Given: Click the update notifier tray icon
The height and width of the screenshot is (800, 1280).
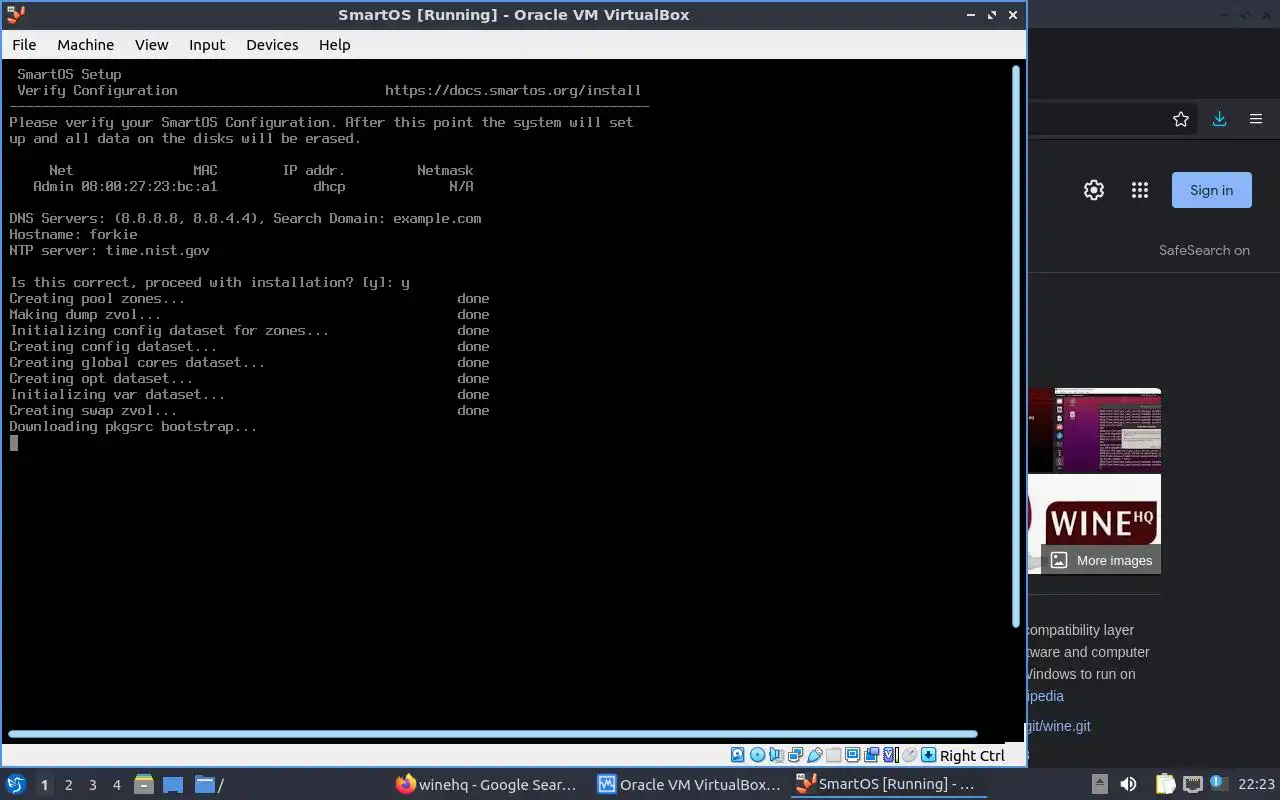Looking at the screenshot, I should click(x=1217, y=783).
